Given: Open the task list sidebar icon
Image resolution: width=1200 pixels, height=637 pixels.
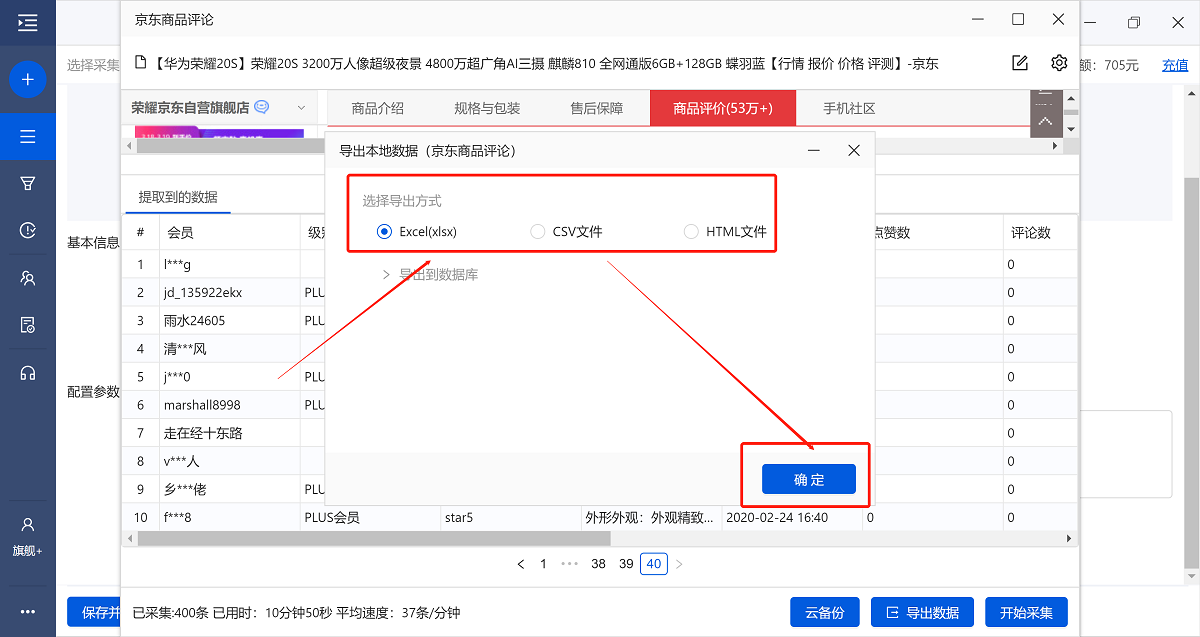Looking at the screenshot, I should (27, 136).
